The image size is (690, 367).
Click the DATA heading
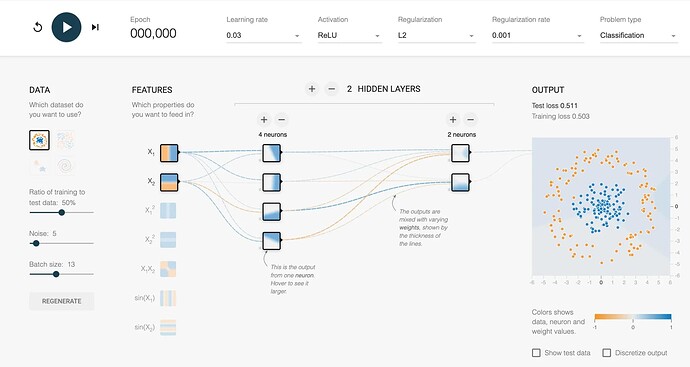pos(40,90)
